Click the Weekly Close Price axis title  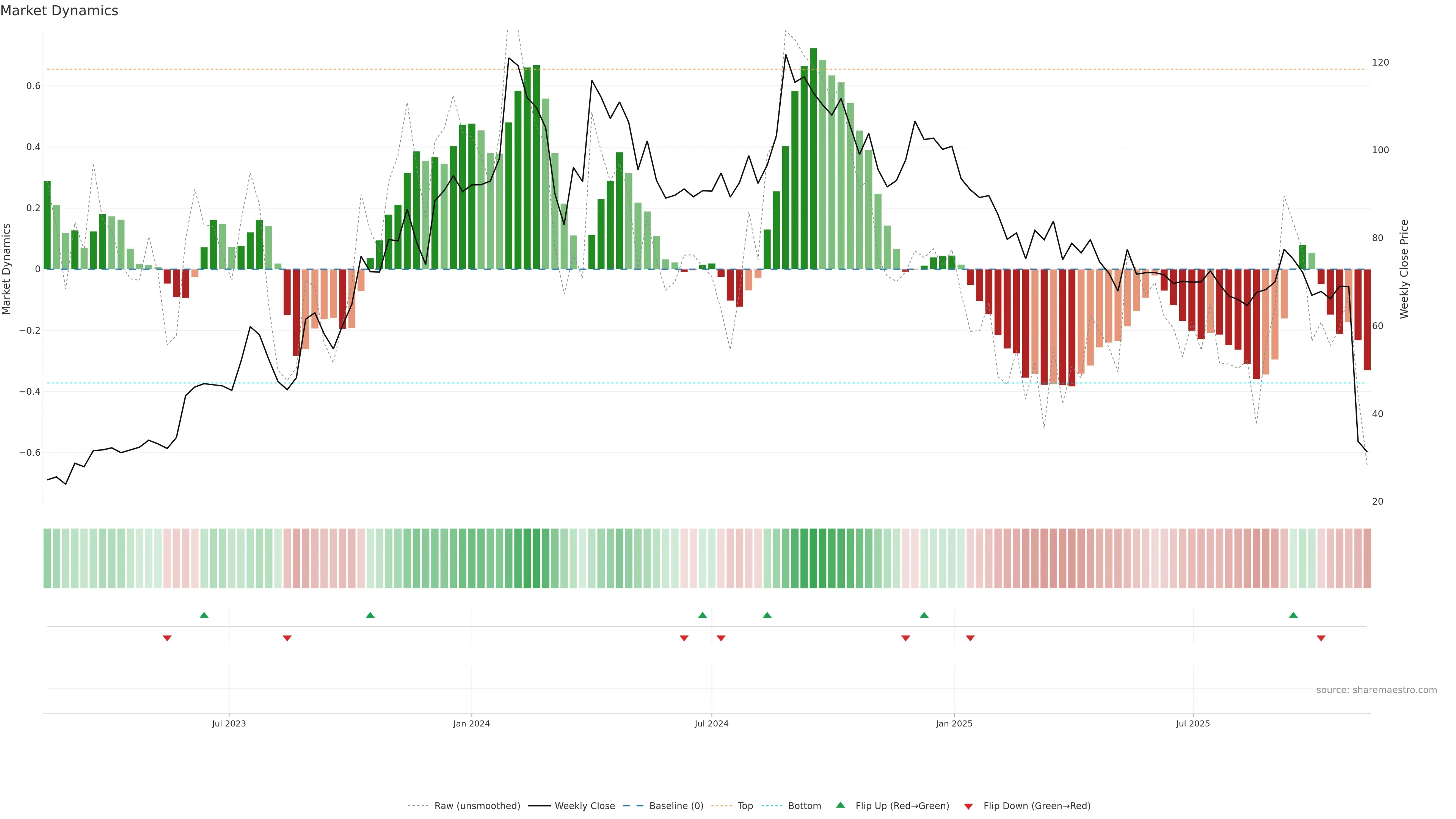point(1404,269)
